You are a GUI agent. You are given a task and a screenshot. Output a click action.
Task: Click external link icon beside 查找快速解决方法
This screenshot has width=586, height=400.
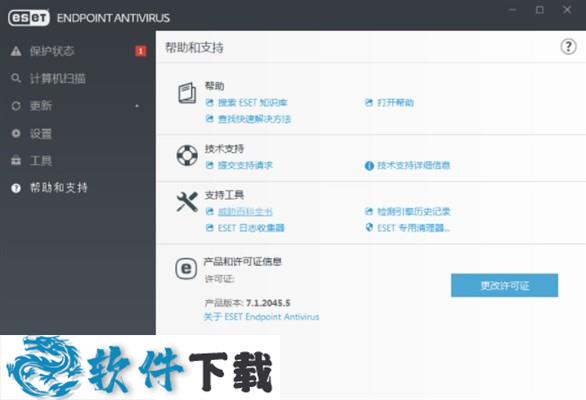[x=210, y=119]
